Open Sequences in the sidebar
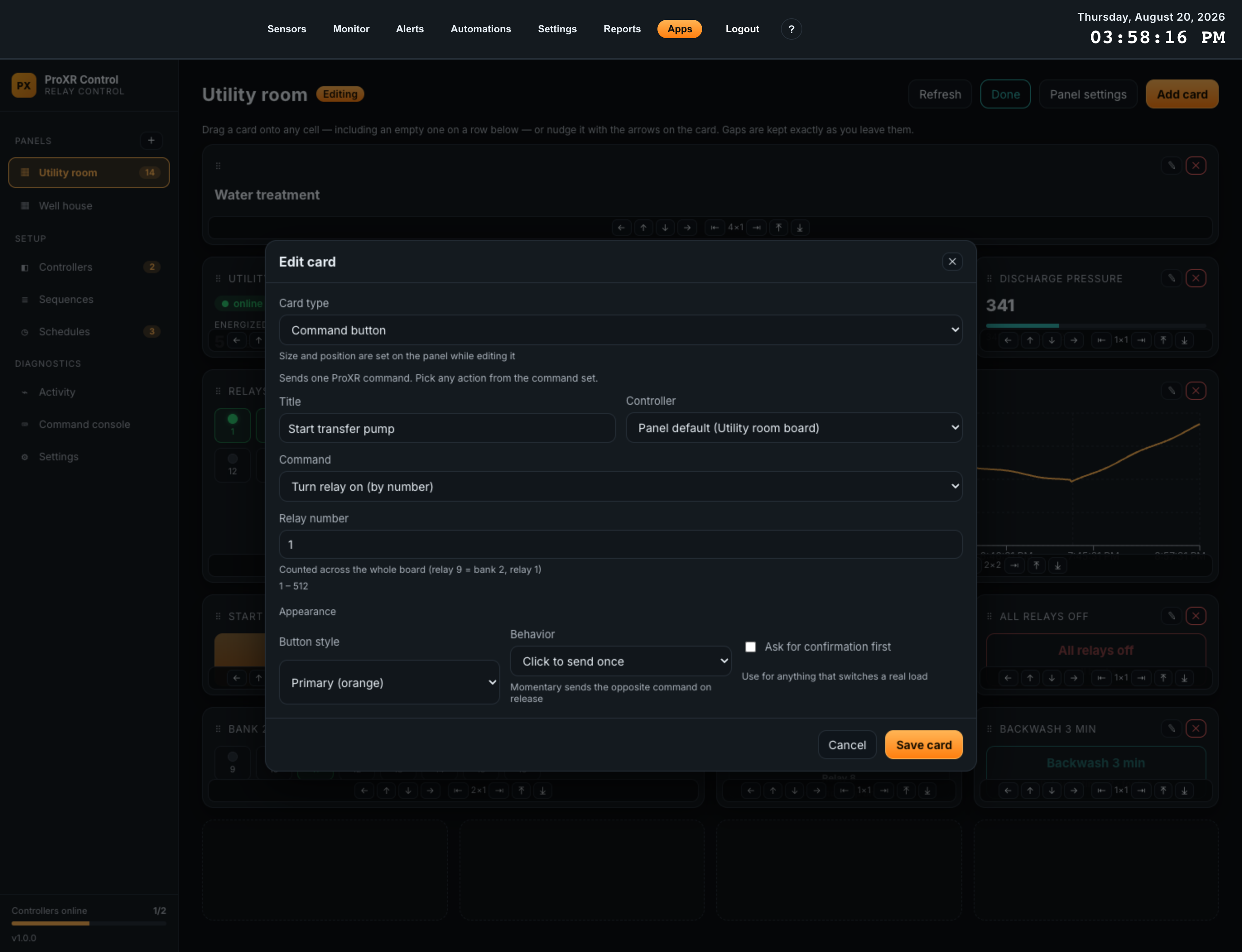This screenshot has height=952, width=1242. point(89,299)
